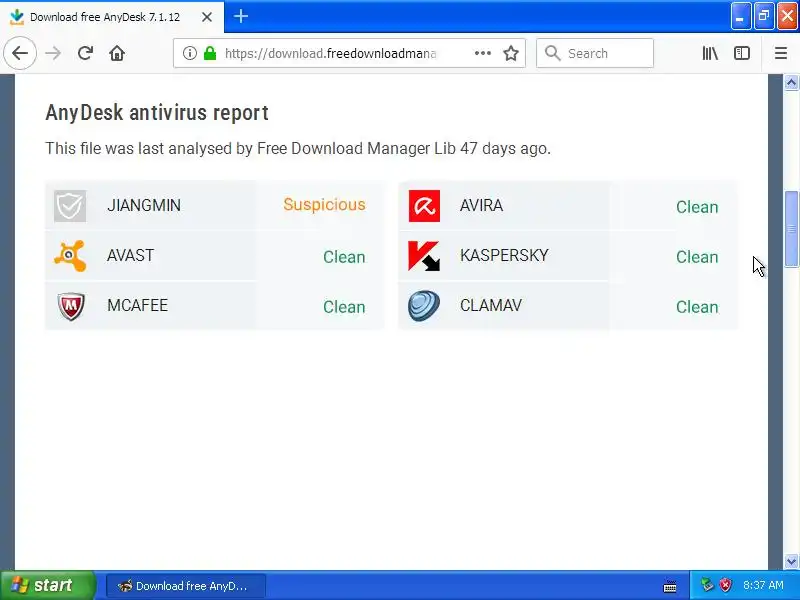This screenshot has width=800, height=600.
Task: Click the Suspicious result text
Action: tap(324, 204)
